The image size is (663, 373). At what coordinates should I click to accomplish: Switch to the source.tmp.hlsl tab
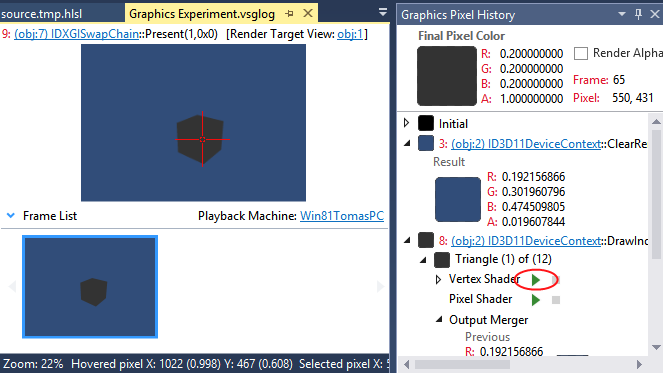[41, 14]
